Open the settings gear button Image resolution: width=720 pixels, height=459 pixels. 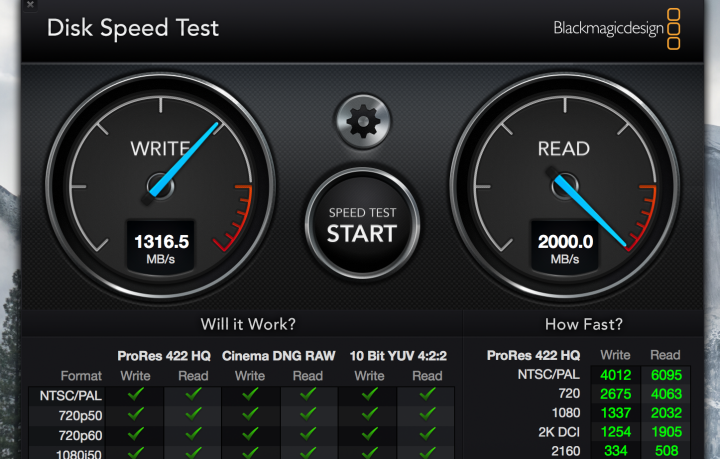(x=363, y=122)
